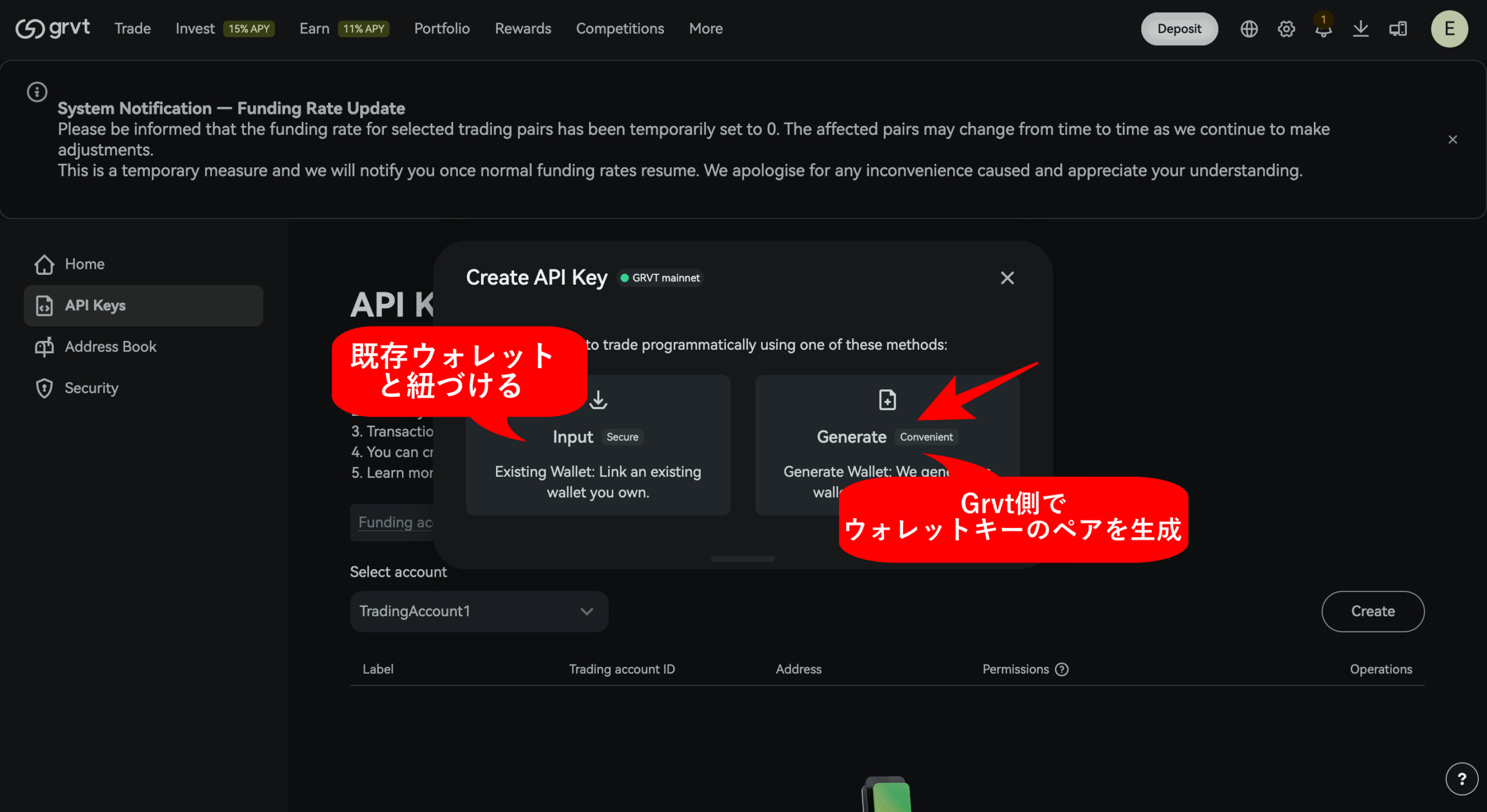The width and height of the screenshot is (1487, 812).
Task: Click the Address column header
Action: coord(798,669)
